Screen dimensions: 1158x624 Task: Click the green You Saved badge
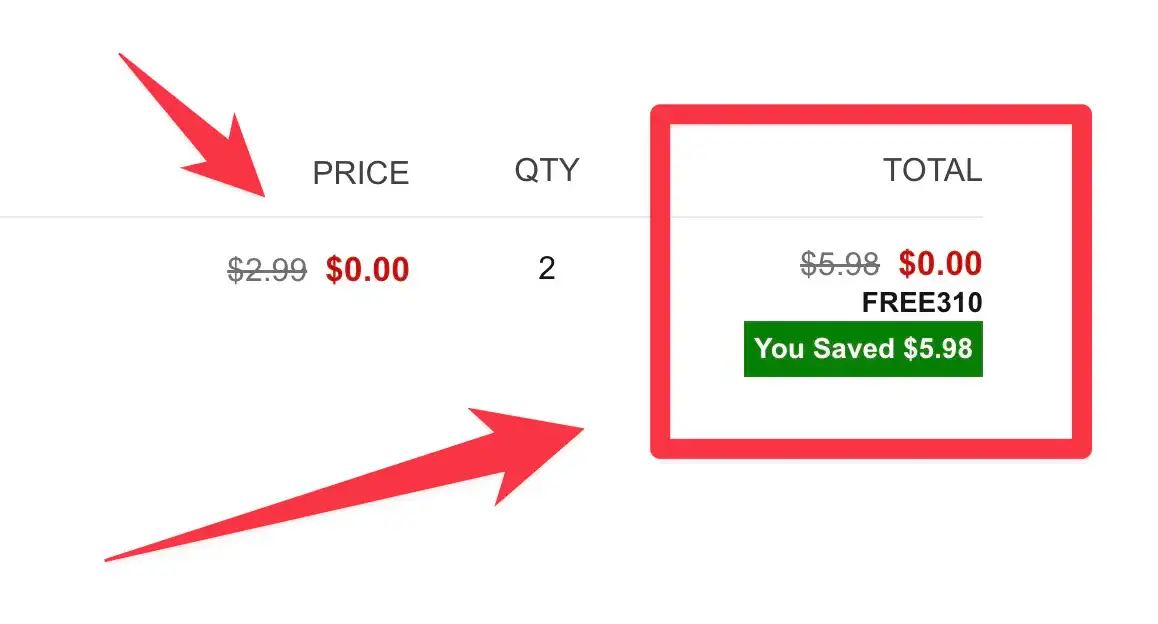[x=863, y=349]
